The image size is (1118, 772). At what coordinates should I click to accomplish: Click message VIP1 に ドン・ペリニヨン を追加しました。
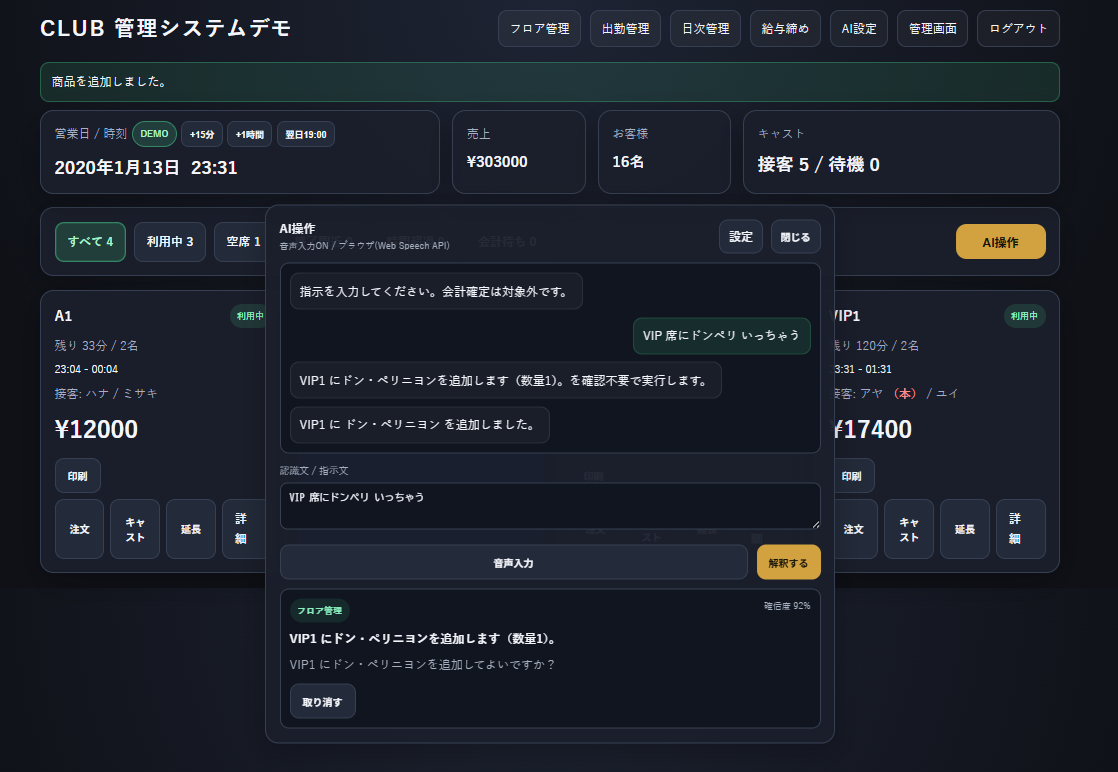click(419, 425)
